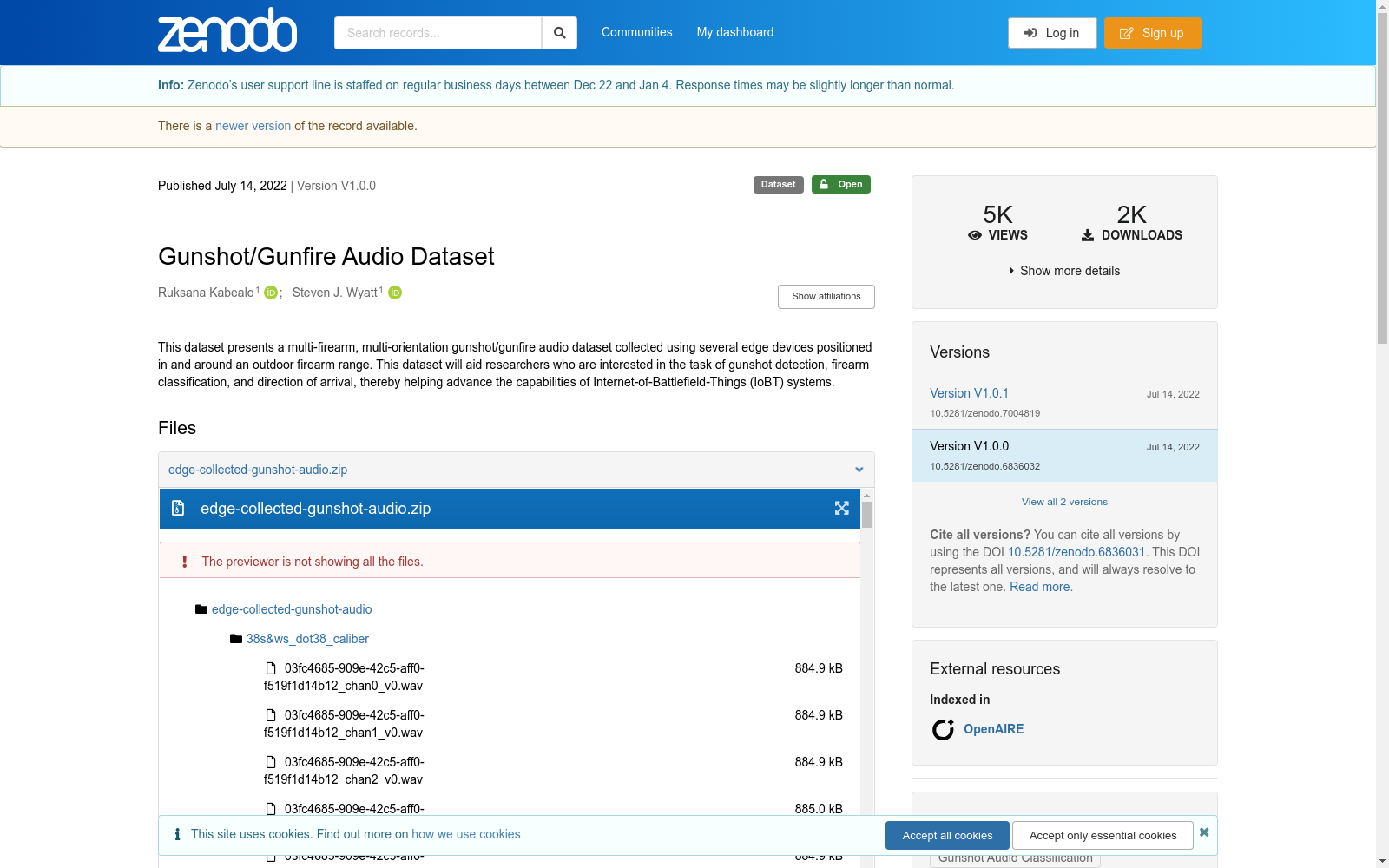Click the page scrollbar up arrow

[x=1382, y=6]
